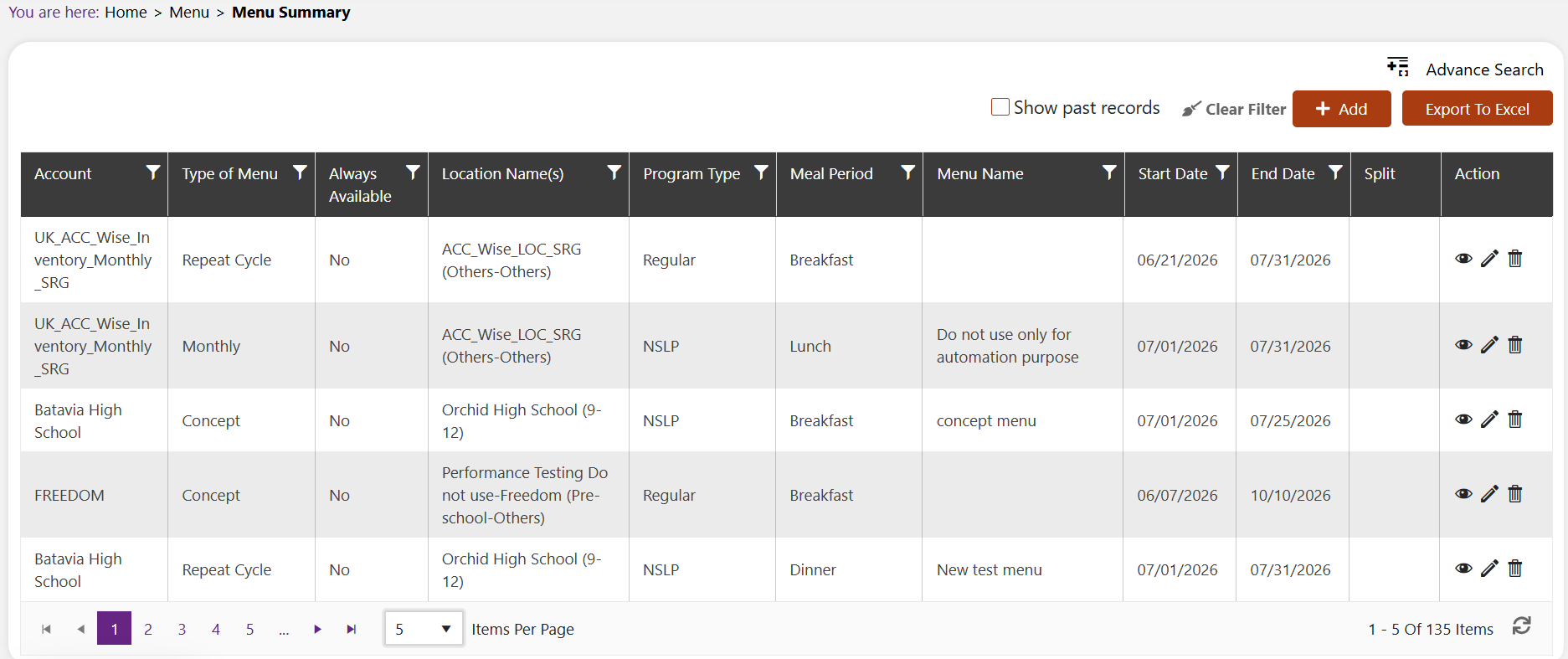Image resolution: width=1568 pixels, height=659 pixels.
Task: Delete the FREEDOM account row
Action: coord(1515,494)
